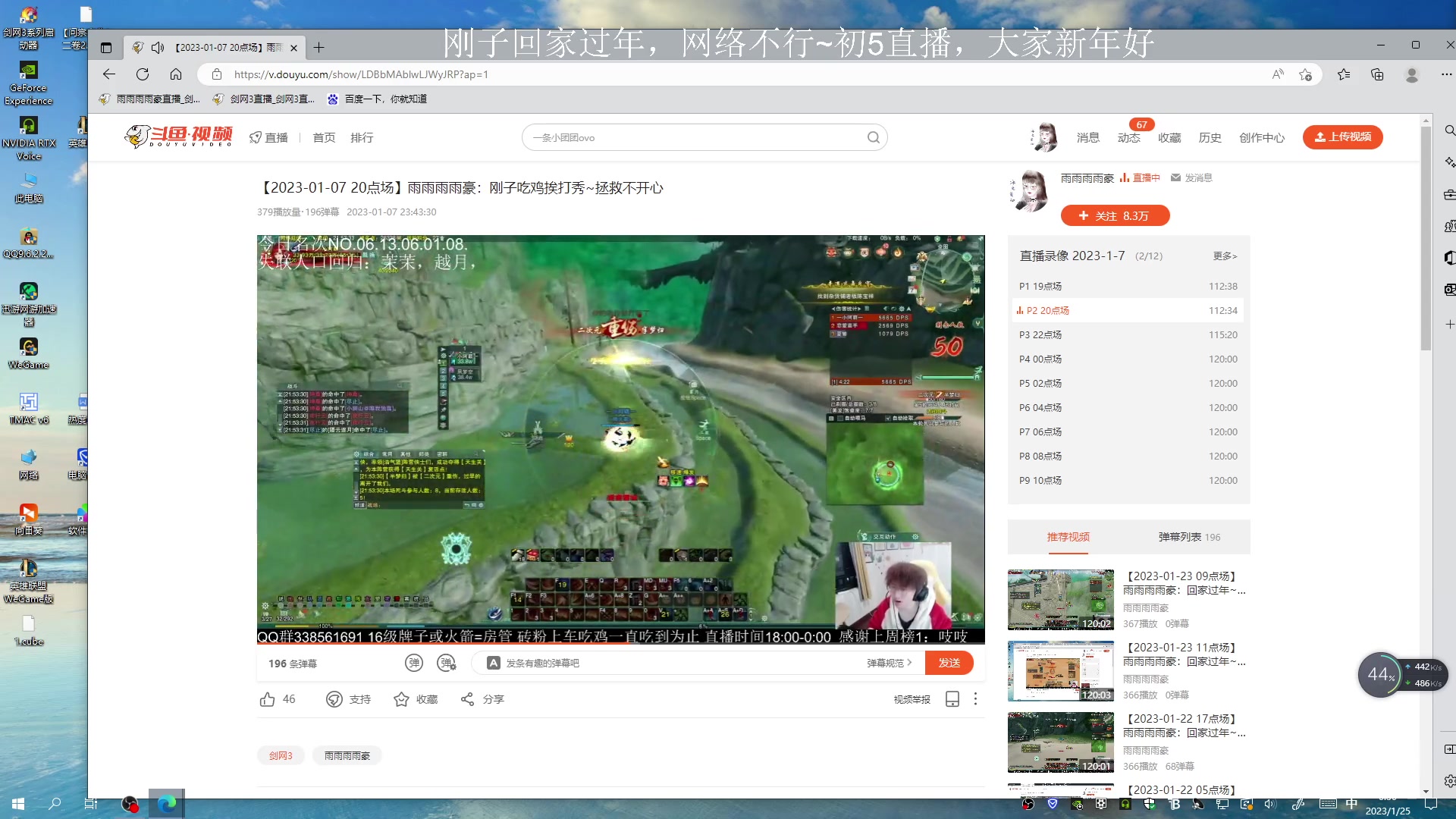Open 消息 messages
The height and width of the screenshot is (819, 1456).
click(1088, 138)
